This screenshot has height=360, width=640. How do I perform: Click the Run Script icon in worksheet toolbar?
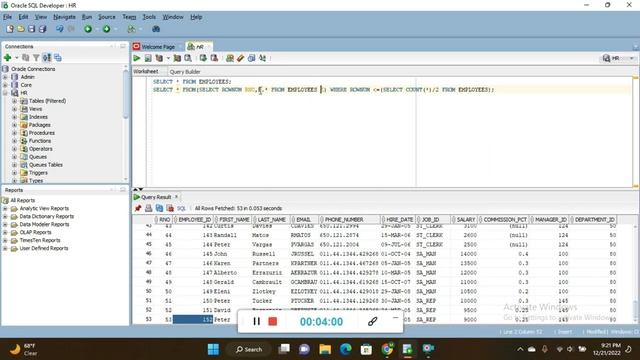tap(148, 58)
